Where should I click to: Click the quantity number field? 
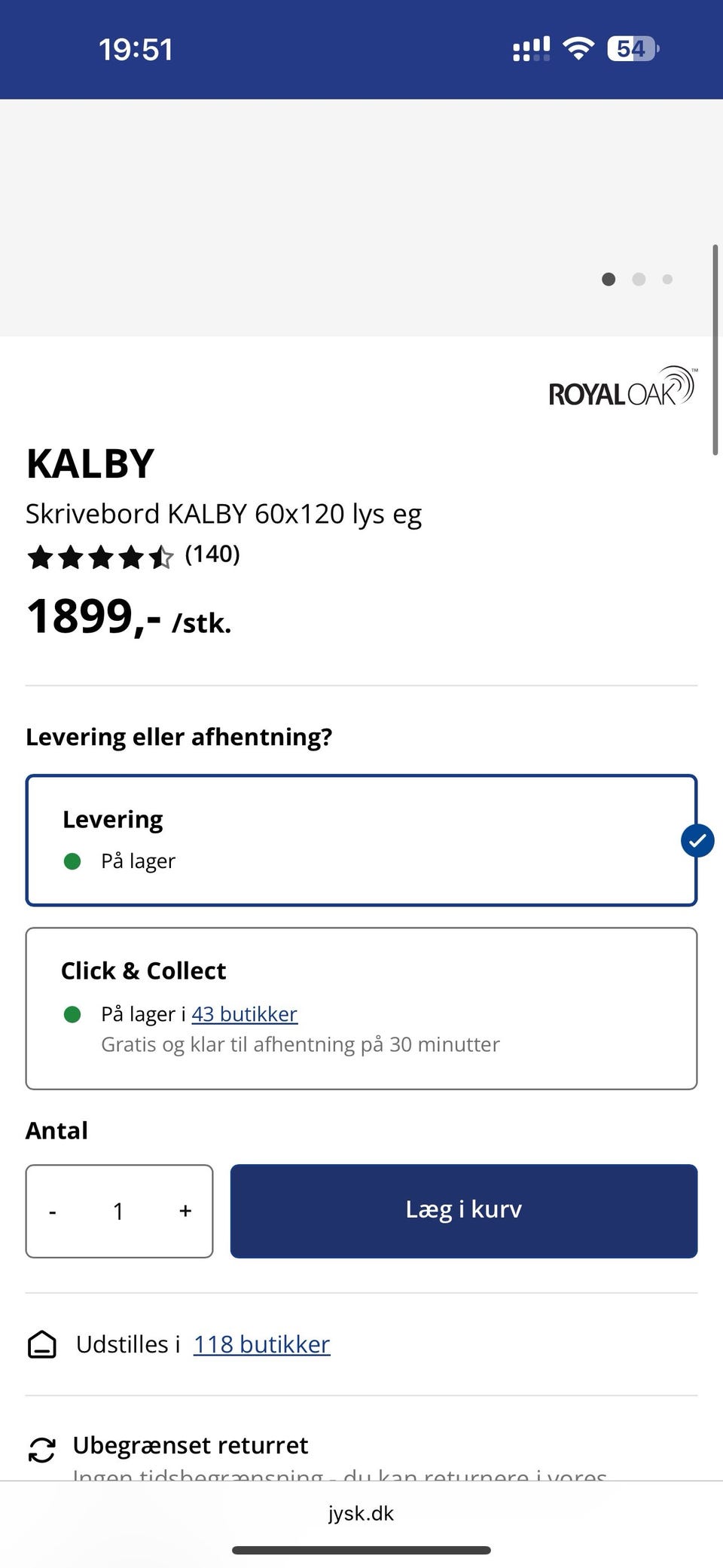coord(118,1212)
